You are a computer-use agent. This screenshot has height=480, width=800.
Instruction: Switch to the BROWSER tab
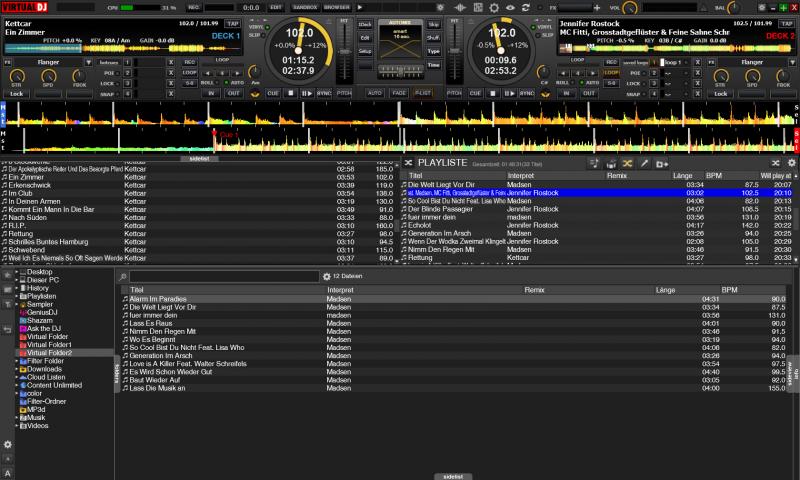click(x=336, y=7)
